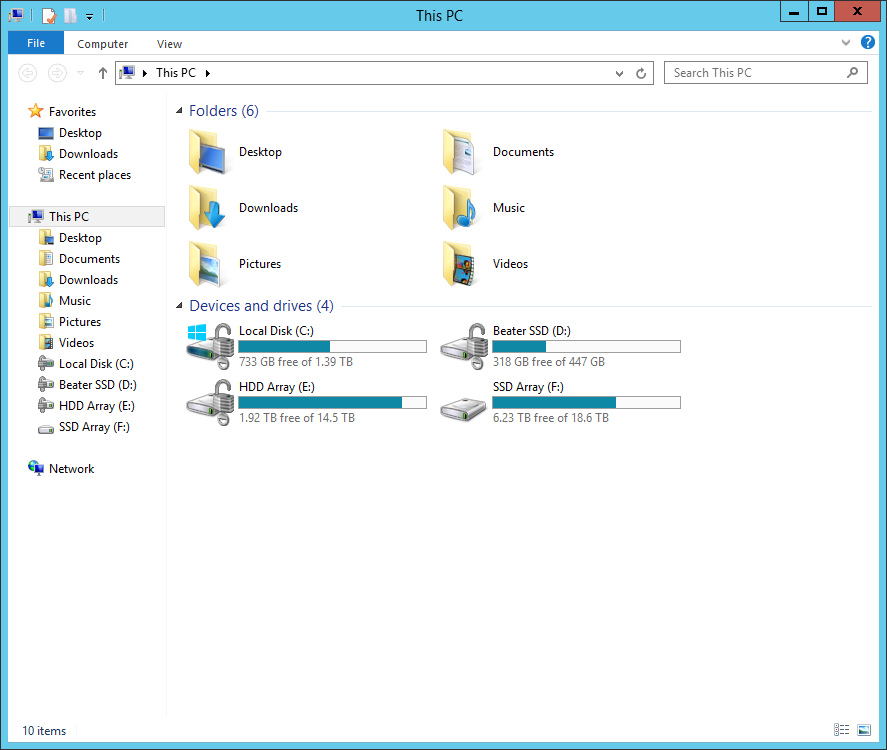Click the Back navigation arrow
Image resolution: width=887 pixels, height=750 pixels.
click(28, 73)
